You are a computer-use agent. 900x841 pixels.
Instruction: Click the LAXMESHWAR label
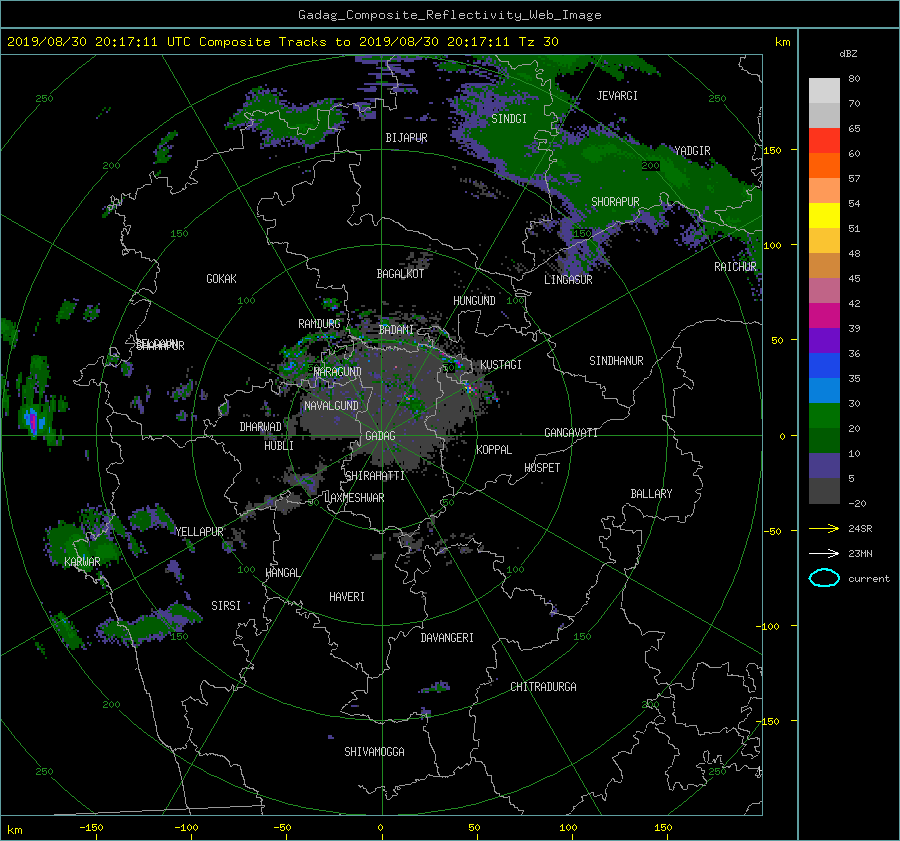(354, 498)
